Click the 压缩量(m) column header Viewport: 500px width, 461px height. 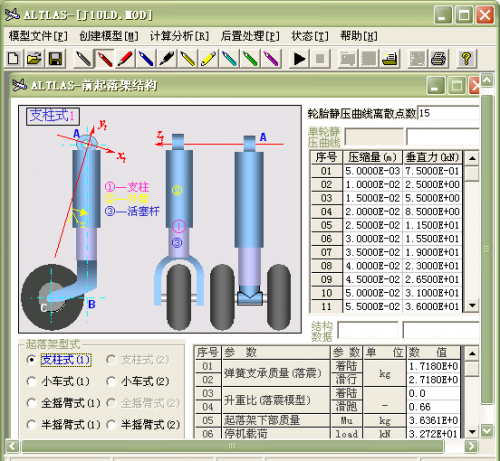coord(372,157)
